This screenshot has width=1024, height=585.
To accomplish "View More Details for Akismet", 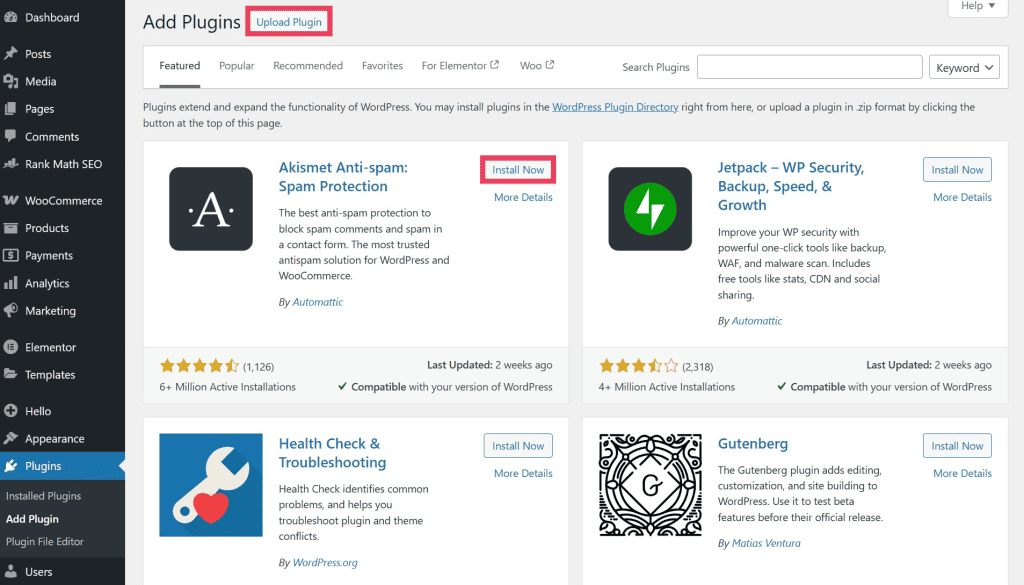I will 523,197.
